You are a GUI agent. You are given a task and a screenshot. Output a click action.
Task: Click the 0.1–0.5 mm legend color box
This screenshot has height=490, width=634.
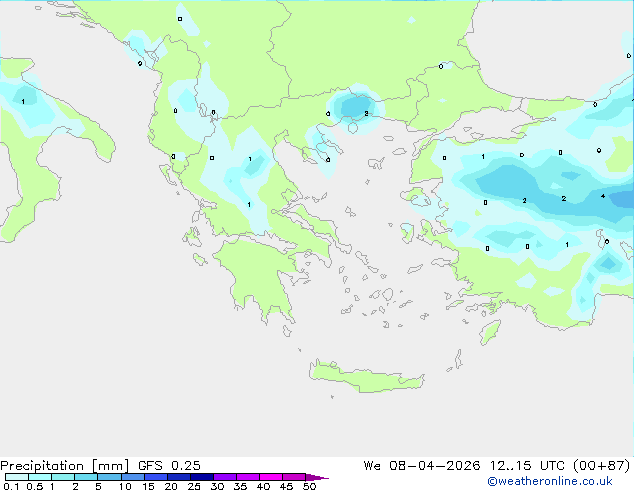coord(17,477)
